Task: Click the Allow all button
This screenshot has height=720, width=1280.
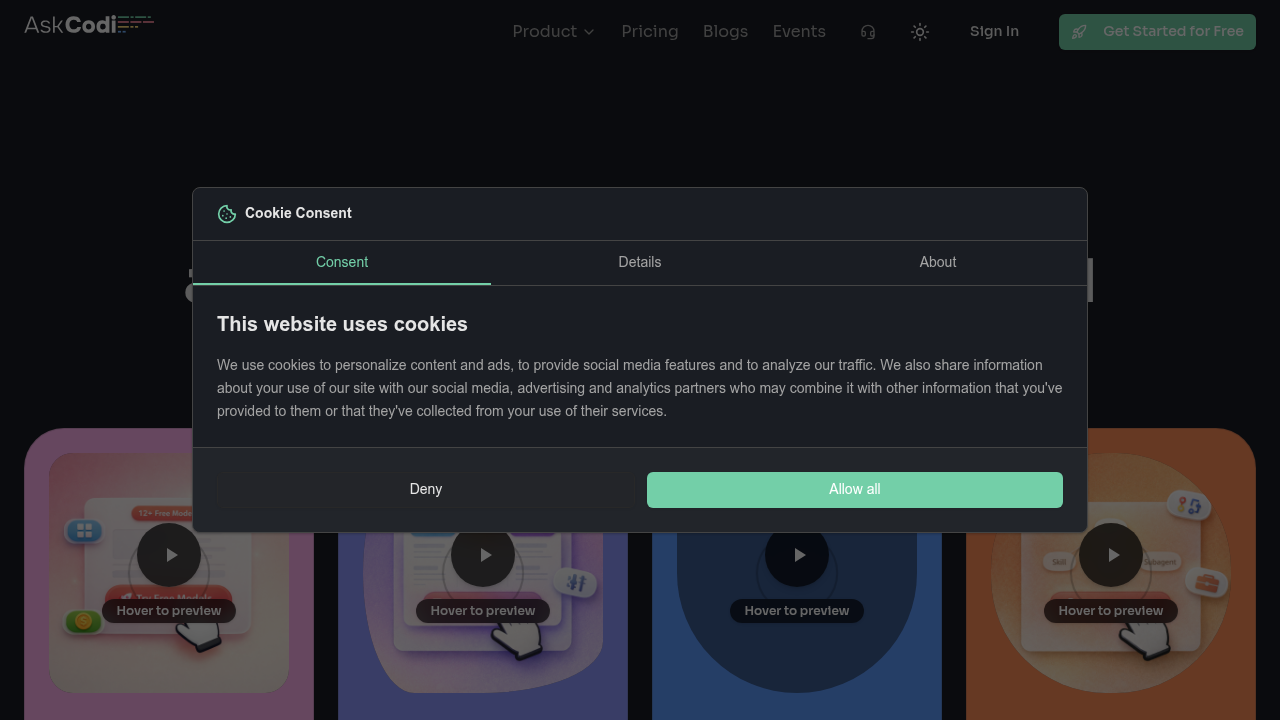Action: 855,490
